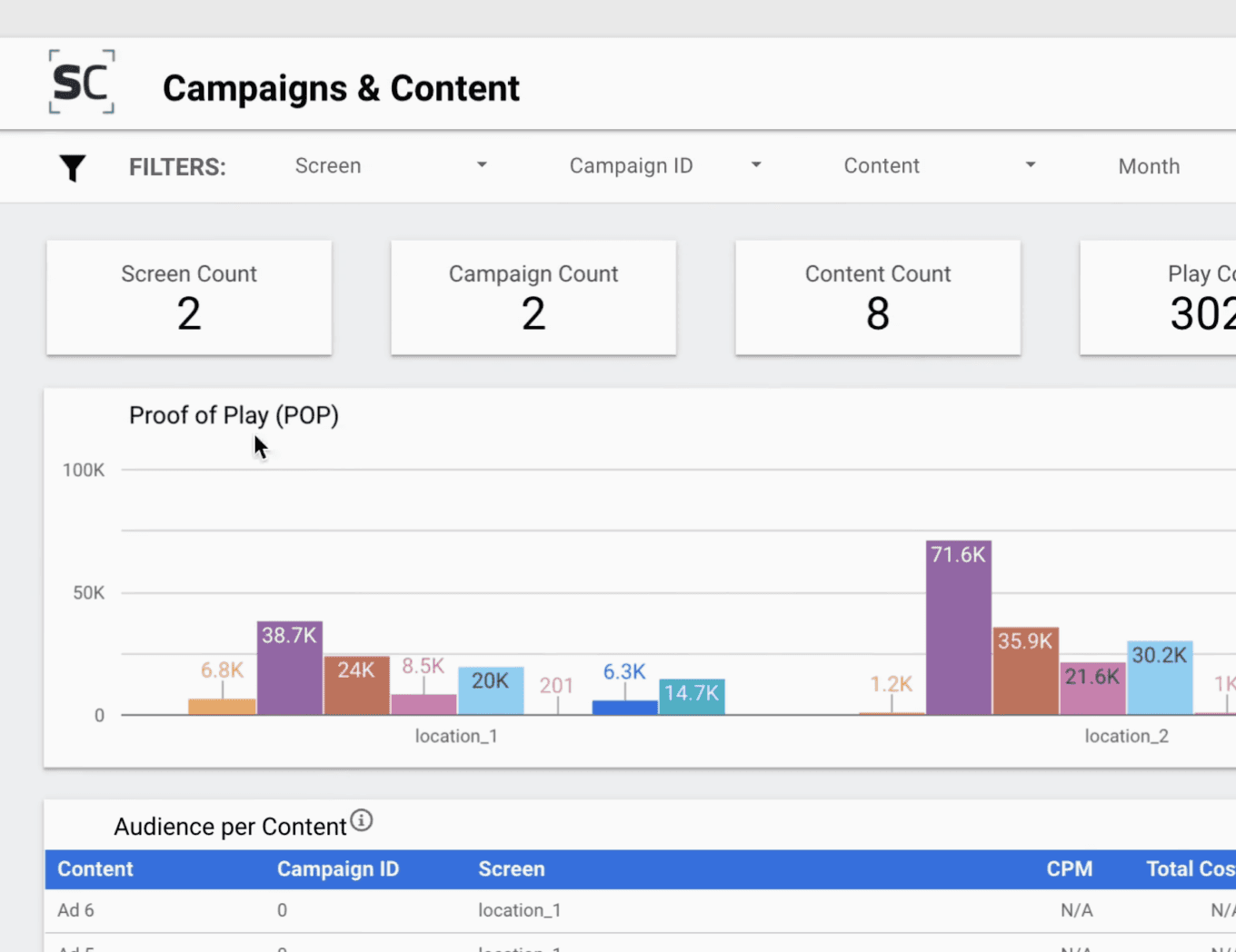1236x952 pixels.
Task: Expand the Content filter dropdown
Action: click(940, 166)
